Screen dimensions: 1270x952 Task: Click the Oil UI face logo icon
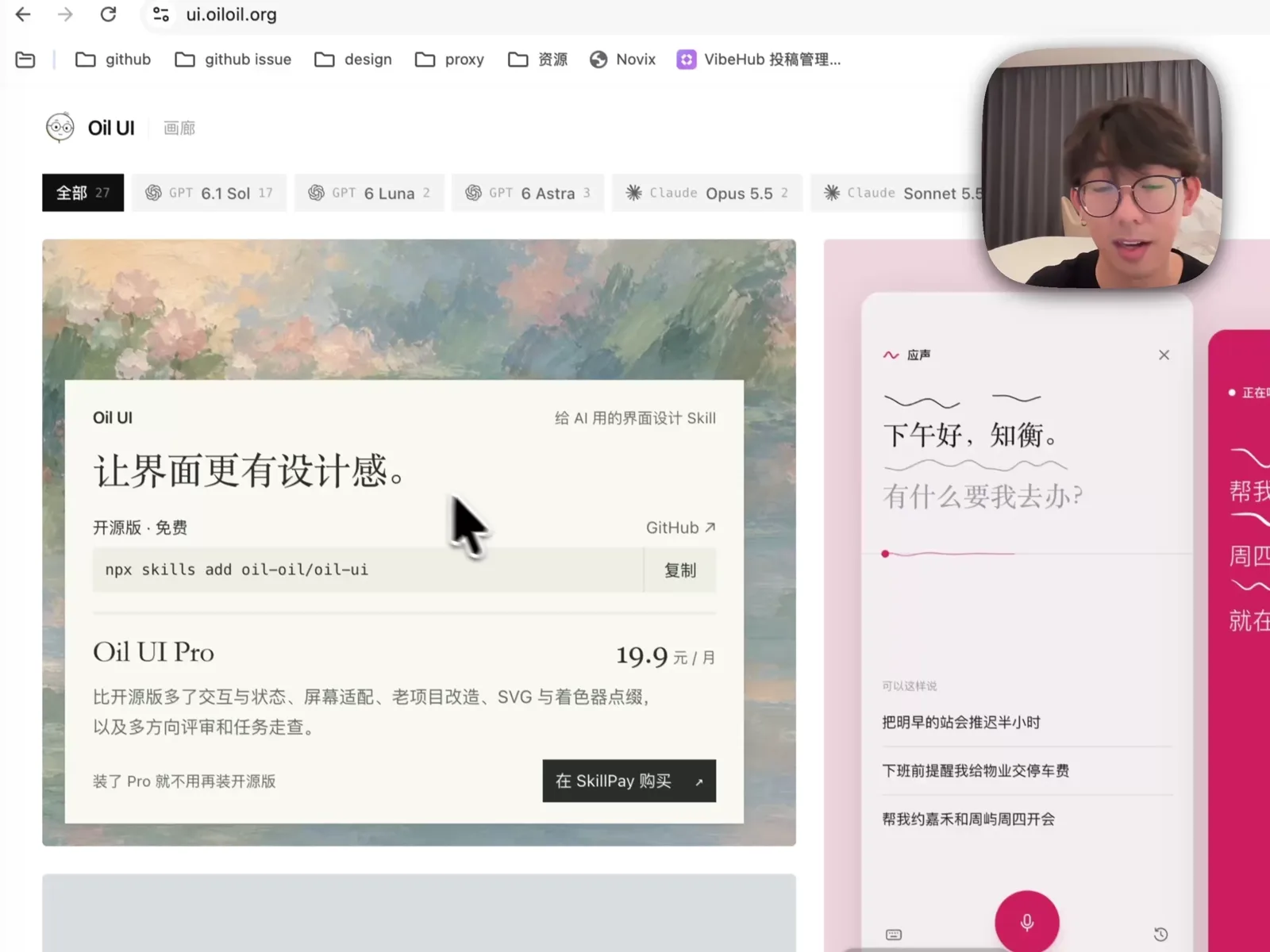[60, 128]
